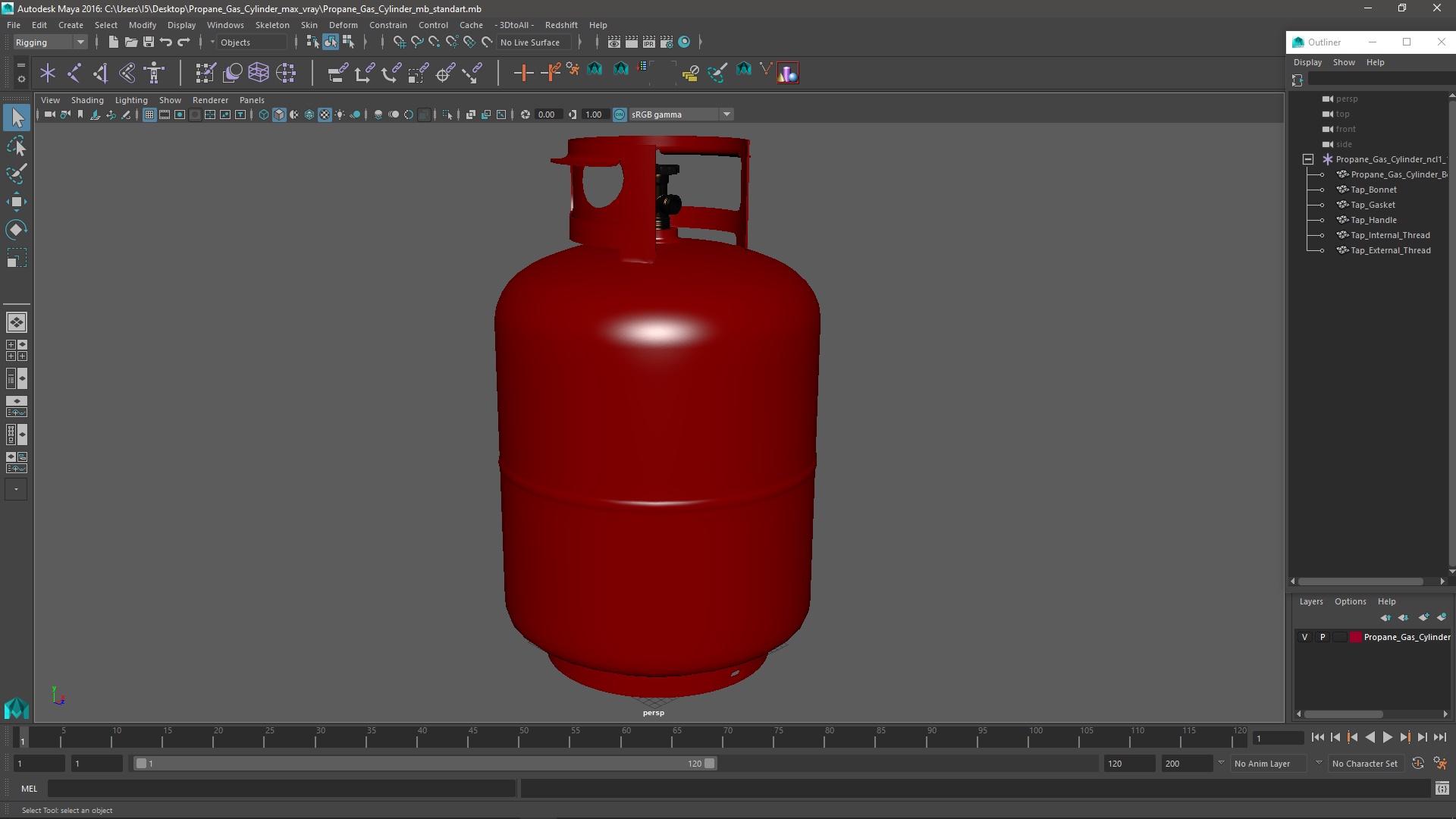Image resolution: width=1456 pixels, height=819 pixels.
Task: Toggle the viewport grid display
Action: point(149,115)
